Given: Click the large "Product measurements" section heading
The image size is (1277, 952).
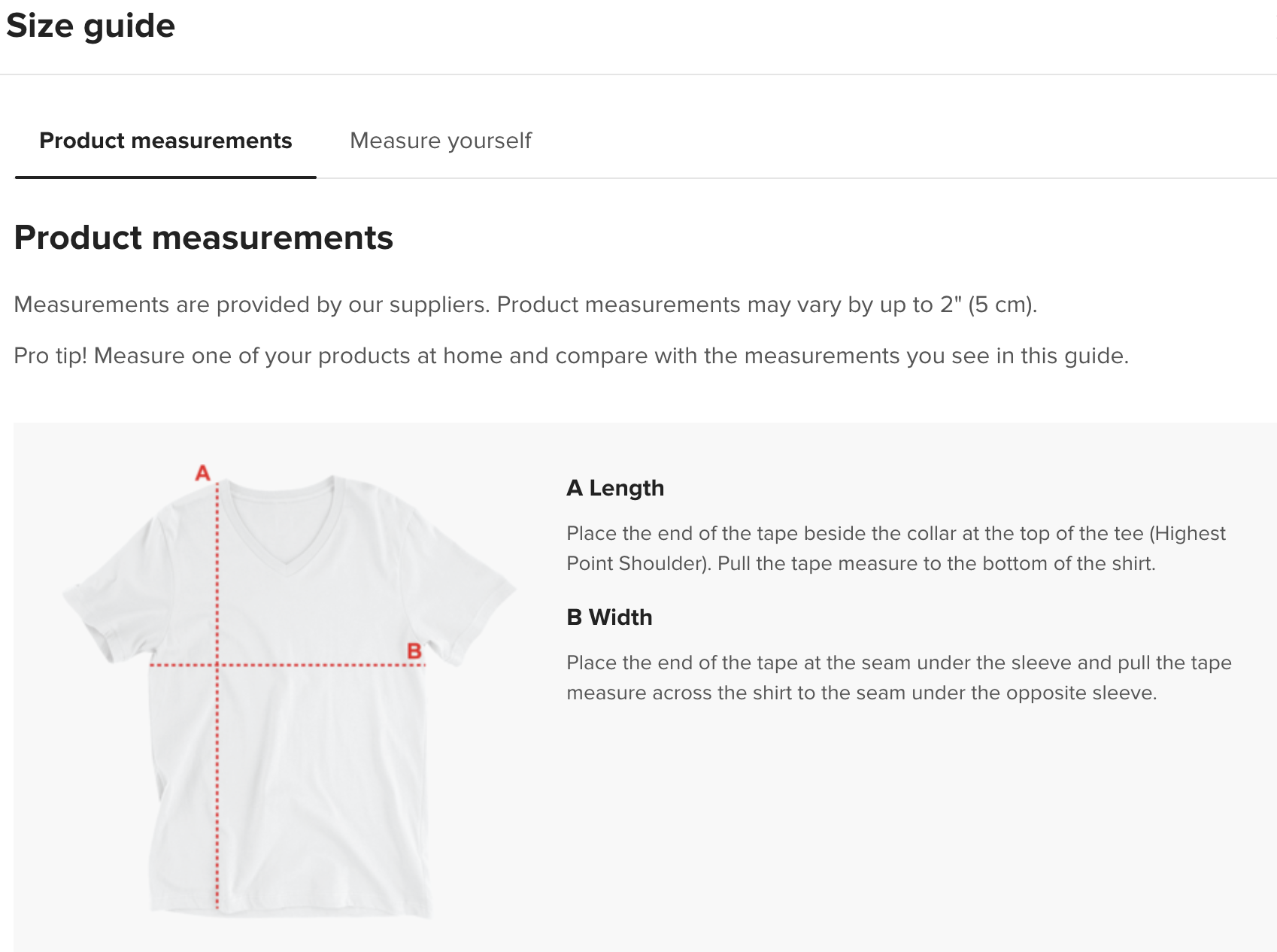Looking at the screenshot, I should [x=203, y=238].
